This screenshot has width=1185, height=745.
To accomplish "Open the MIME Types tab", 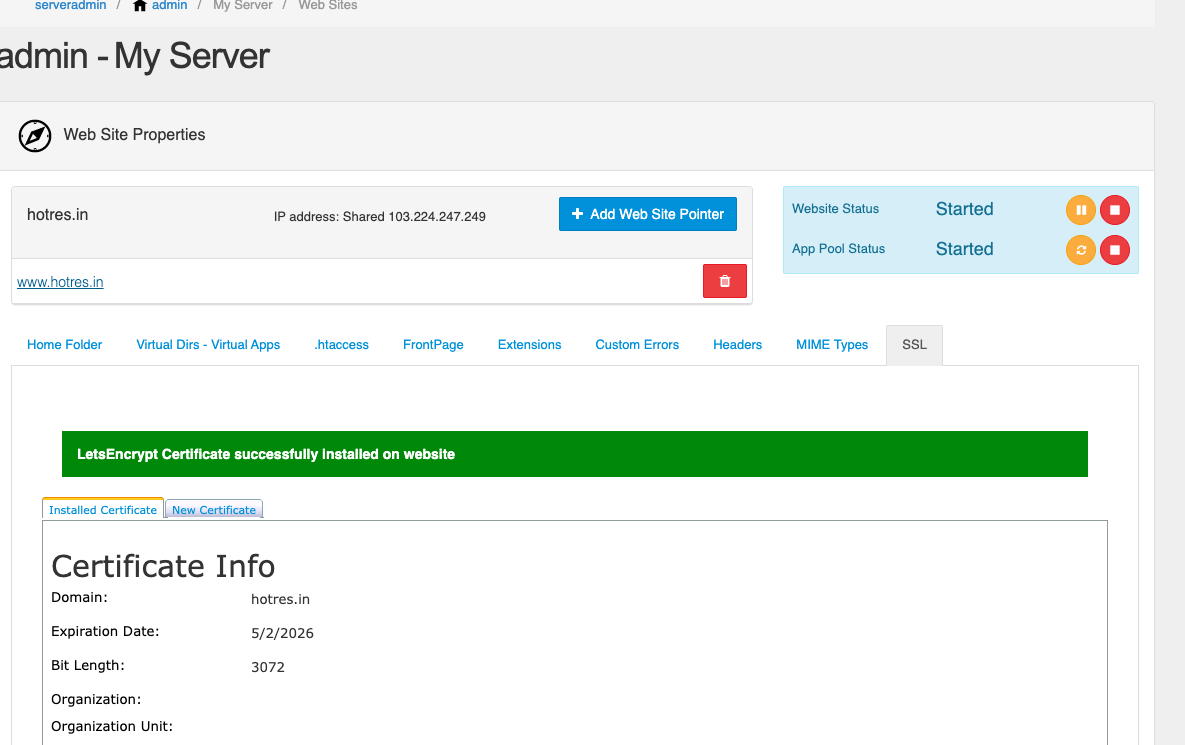I will click(832, 345).
